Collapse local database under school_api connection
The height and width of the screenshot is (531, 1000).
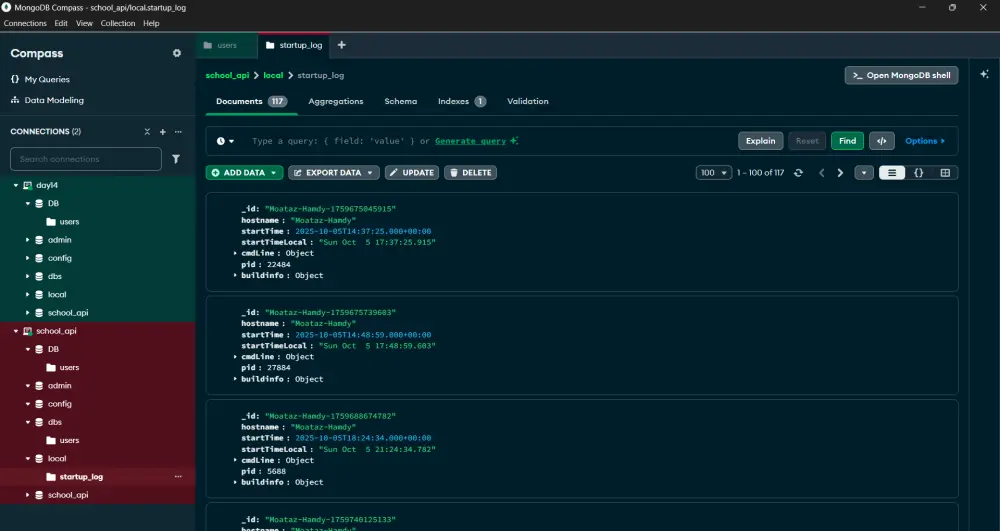click(x=27, y=458)
